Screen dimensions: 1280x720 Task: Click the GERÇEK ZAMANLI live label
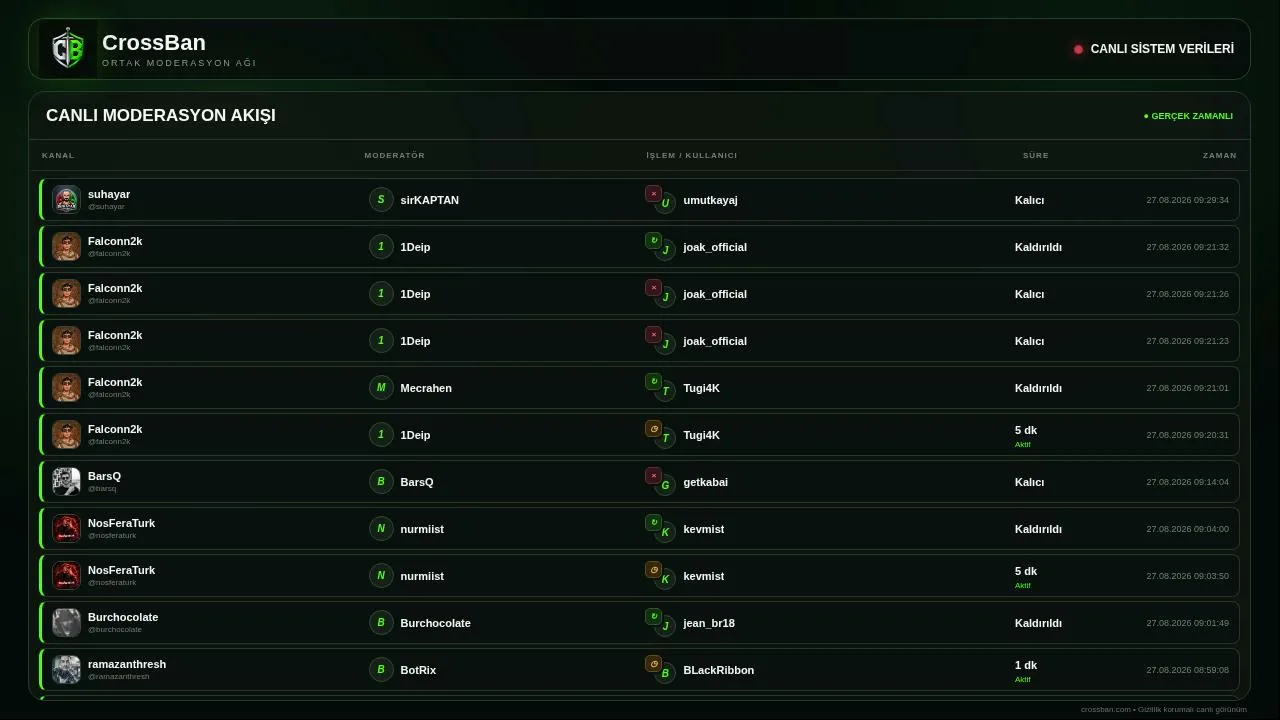coord(1188,116)
